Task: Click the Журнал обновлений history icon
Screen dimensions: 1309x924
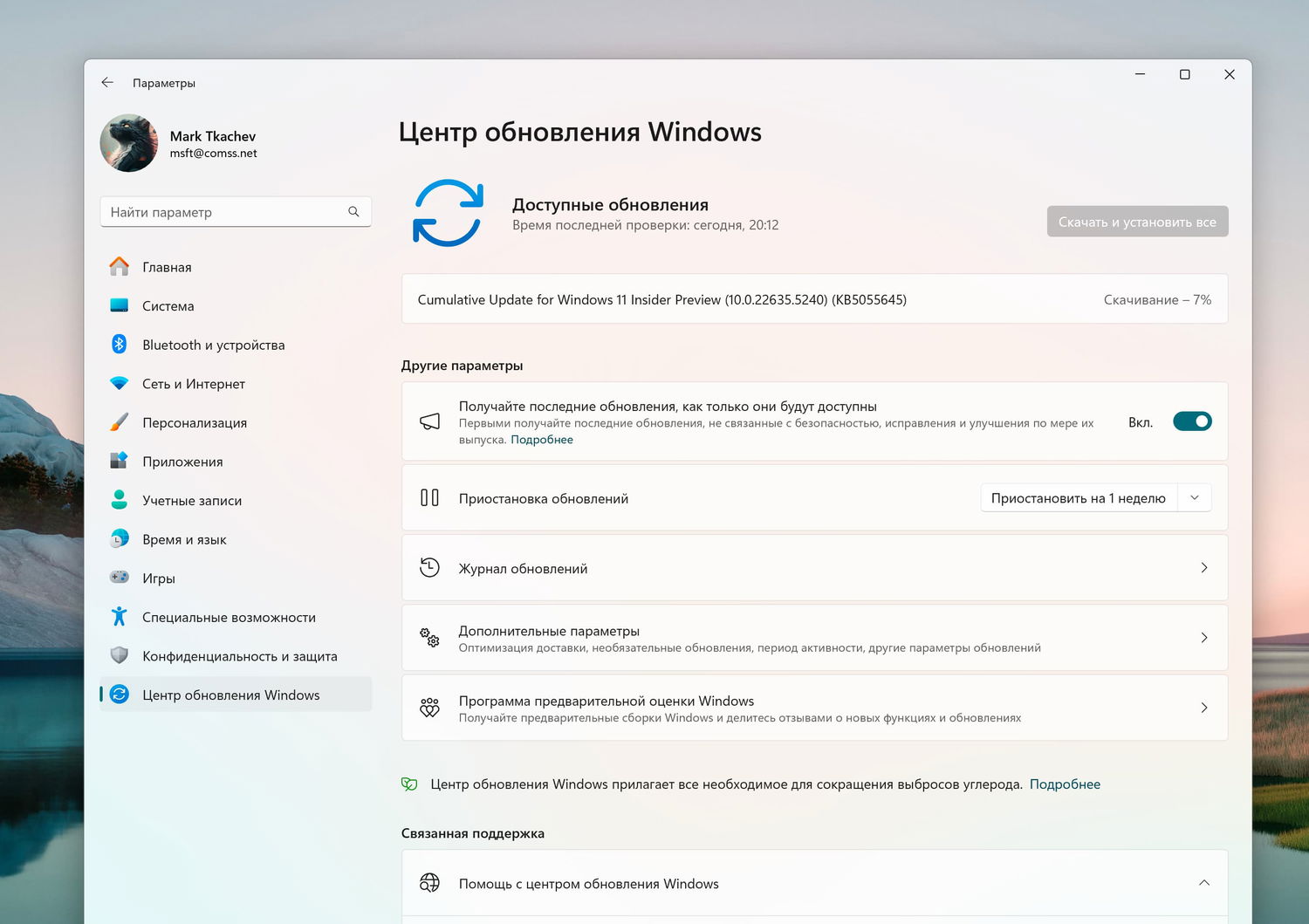Action: (x=429, y=568)
